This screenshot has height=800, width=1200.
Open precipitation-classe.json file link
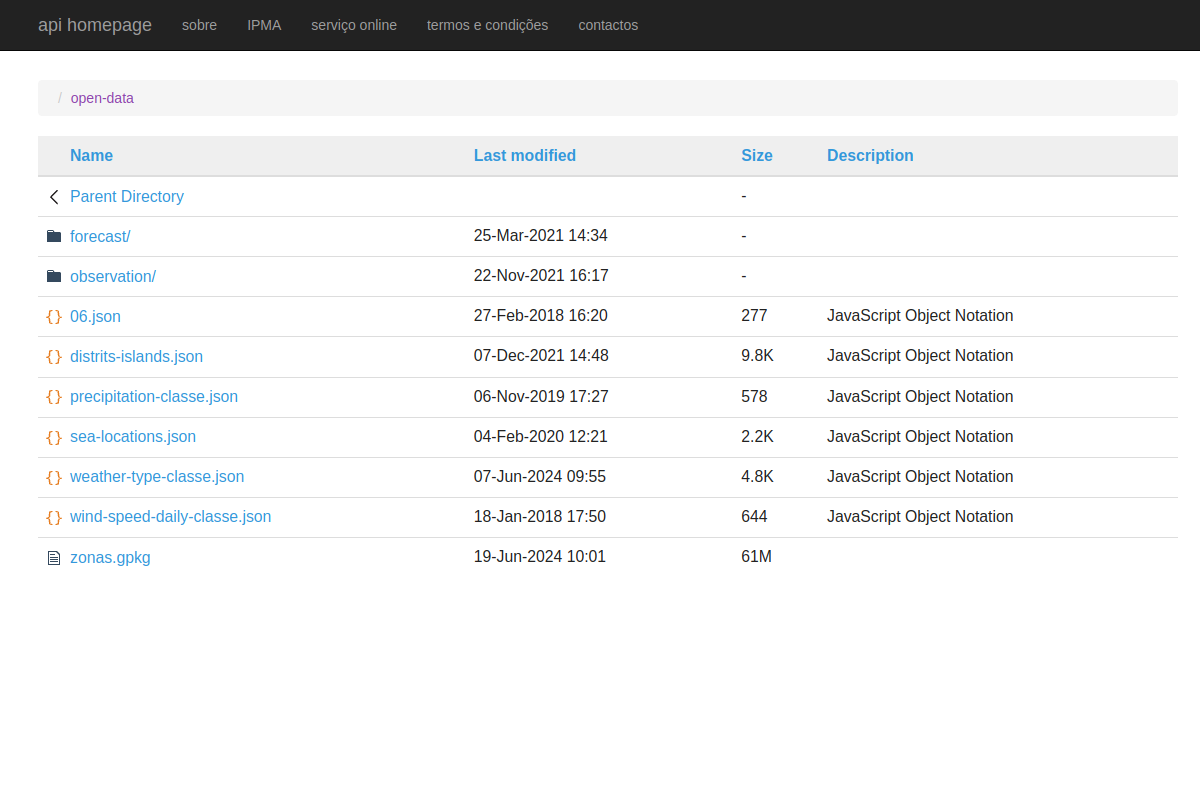pyautogui.click(x=154, y=397)
